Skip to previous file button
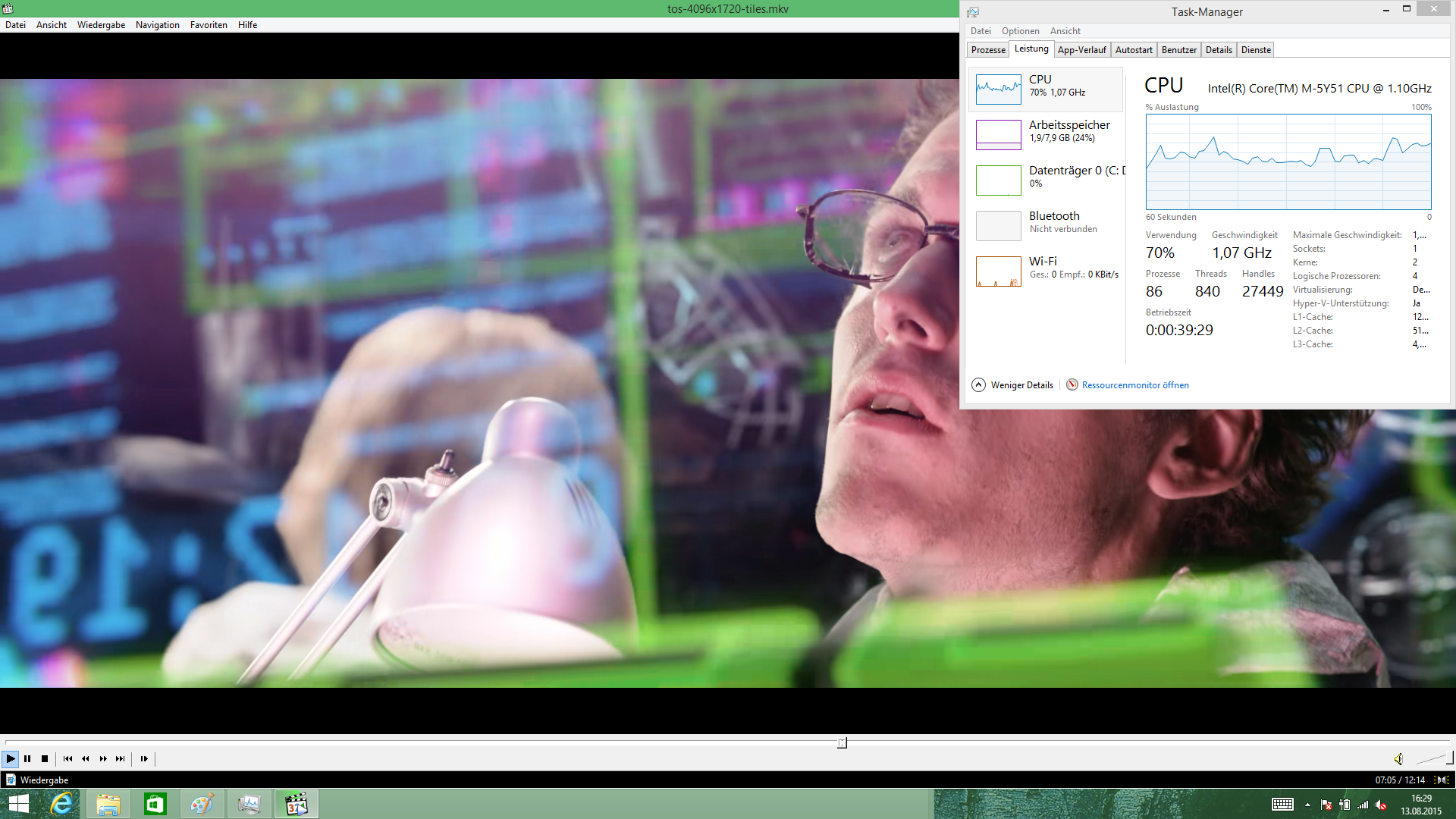1456x819 pixels. pos(67,759)
